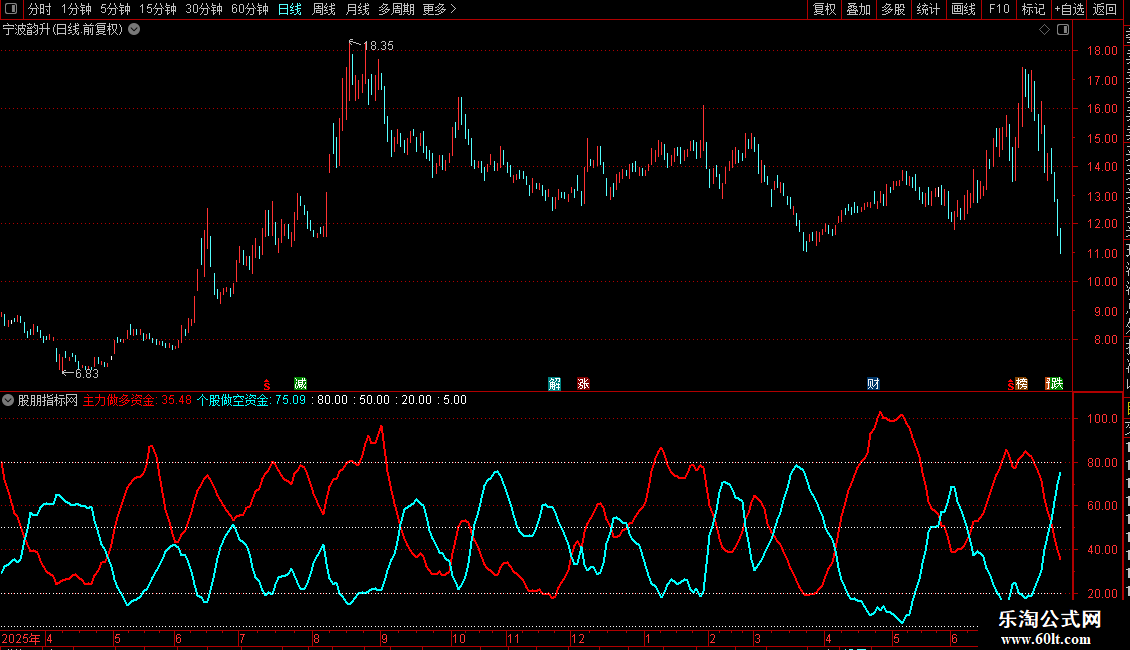
Task: Switch to 分时 intraday chart
Action: (40, 9)
